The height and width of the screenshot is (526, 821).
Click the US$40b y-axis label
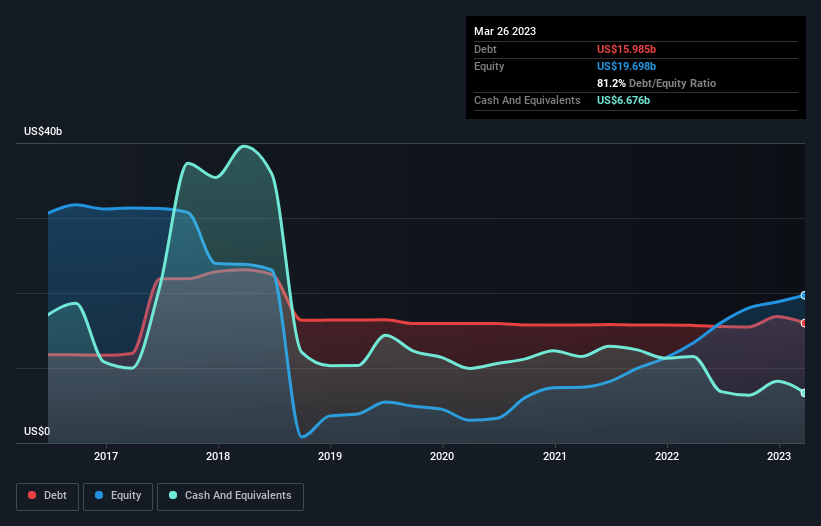(43, 131)
